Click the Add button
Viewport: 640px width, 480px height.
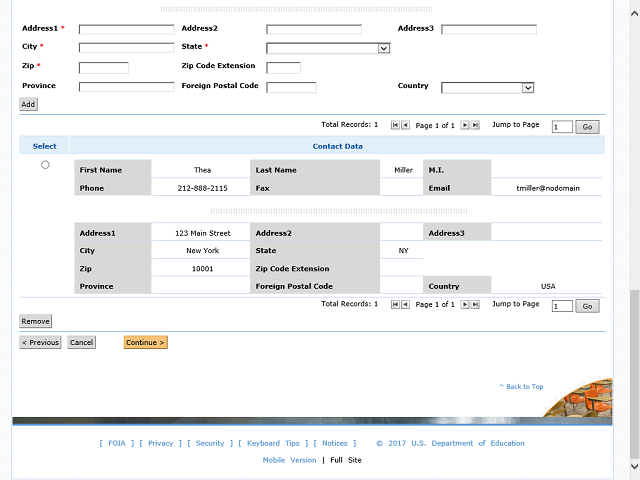(28, 104)
